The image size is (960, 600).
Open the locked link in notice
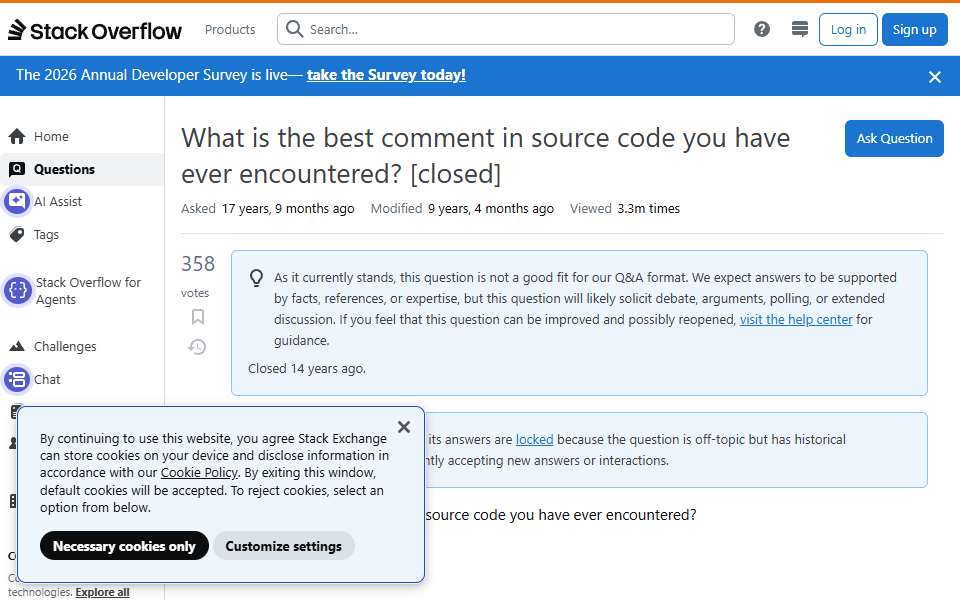pyautogui.click(x=534, y=440)
